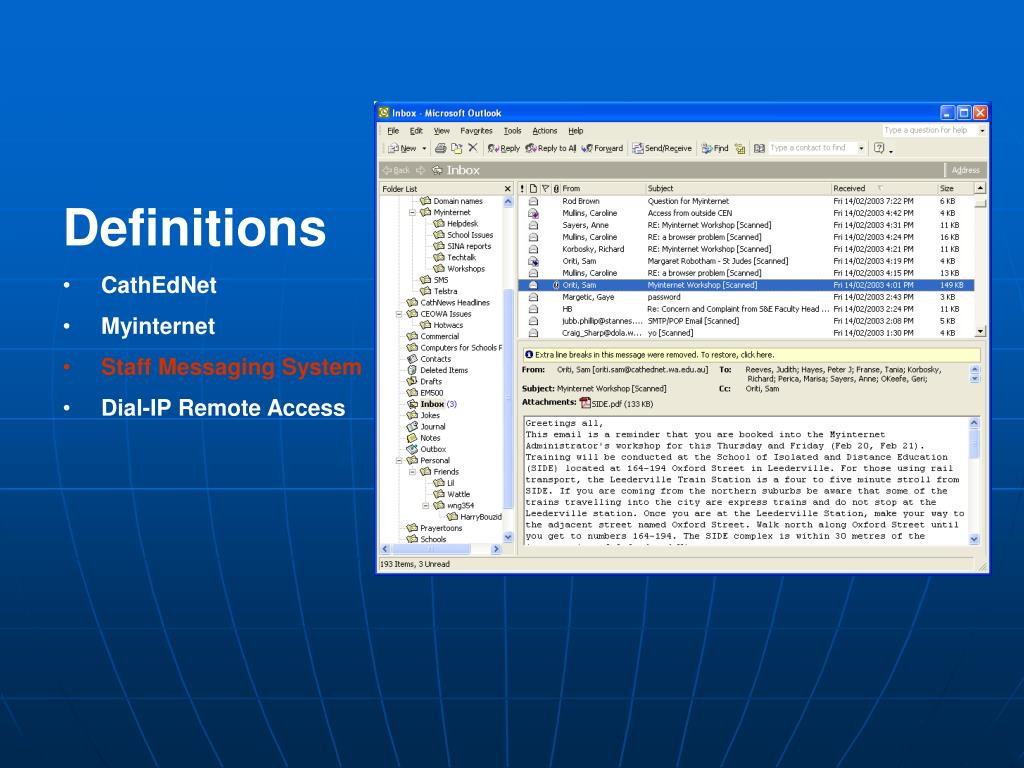Sort messages by the Subject column

[738, 188]
